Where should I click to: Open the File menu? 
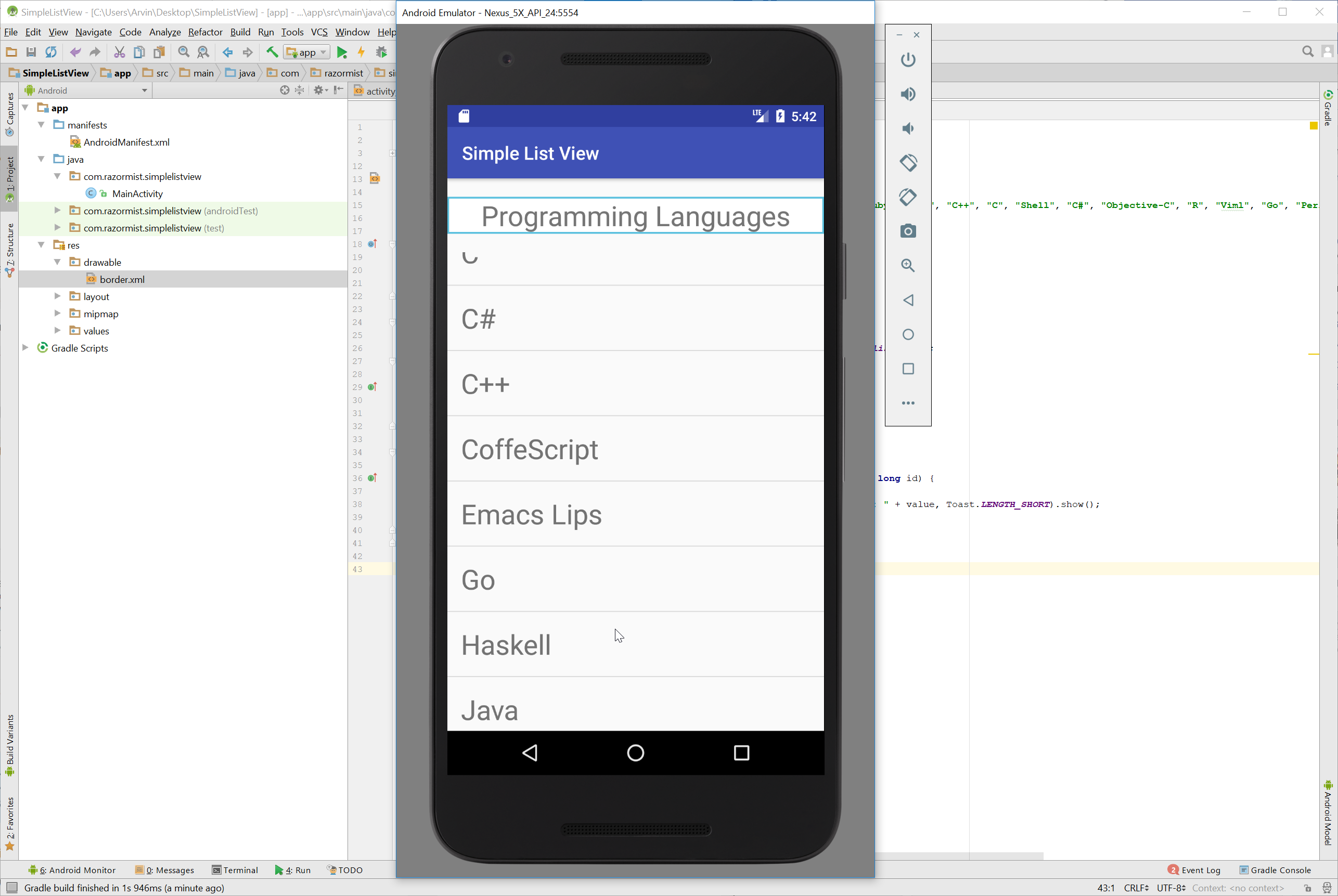click(11, 32)
